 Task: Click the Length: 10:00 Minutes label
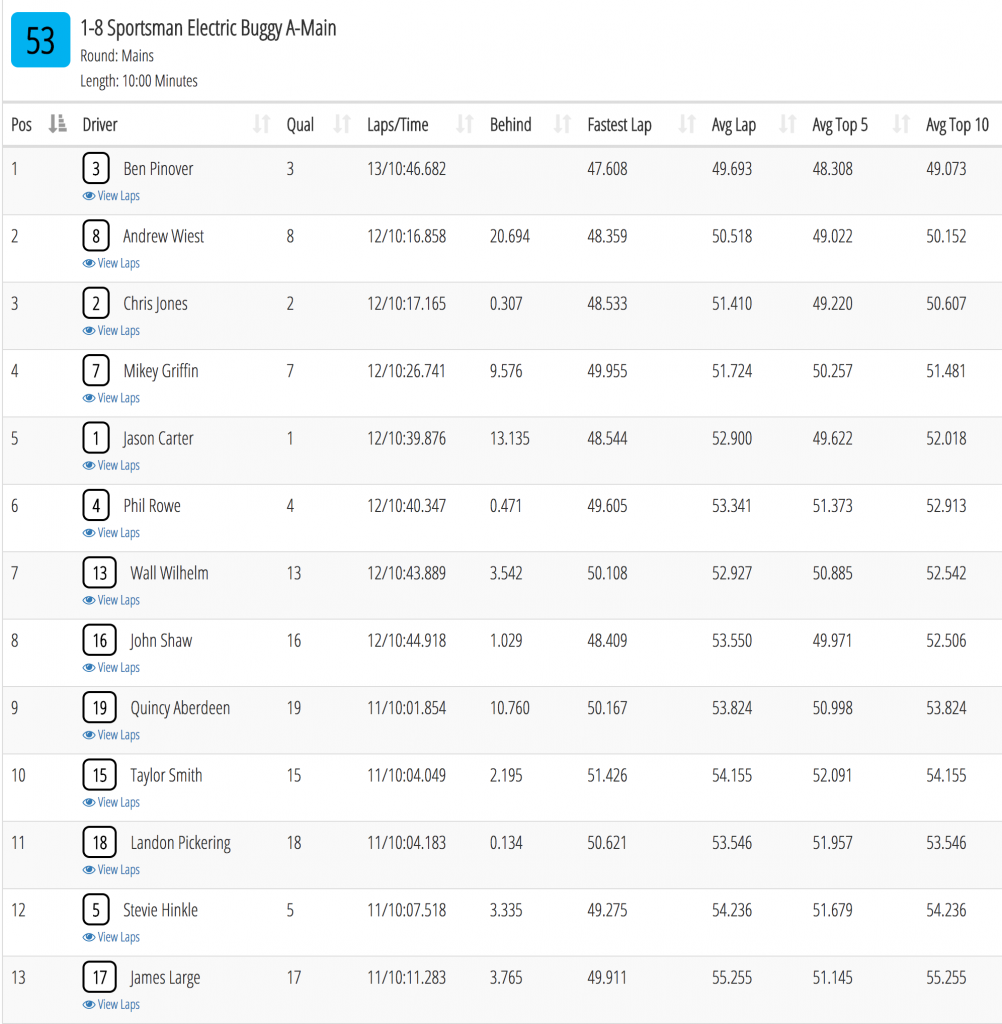139,81
